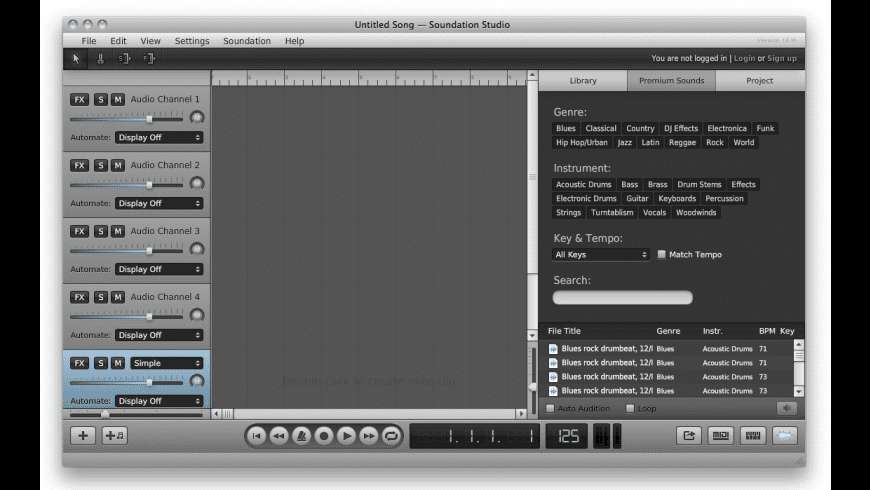Image resolution: width=870 pixels, height=490 pixels.
Task: Check the Match Tempo checkbox
Action: [661, 255]
